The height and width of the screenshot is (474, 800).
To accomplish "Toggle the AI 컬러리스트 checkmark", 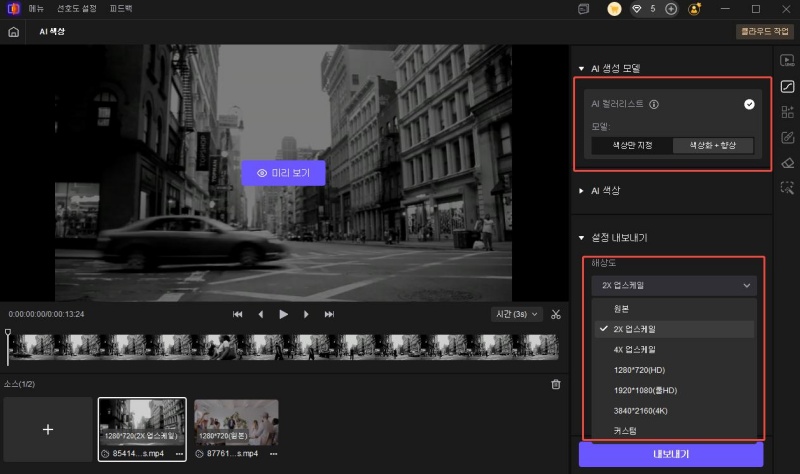I will (749, 103).
